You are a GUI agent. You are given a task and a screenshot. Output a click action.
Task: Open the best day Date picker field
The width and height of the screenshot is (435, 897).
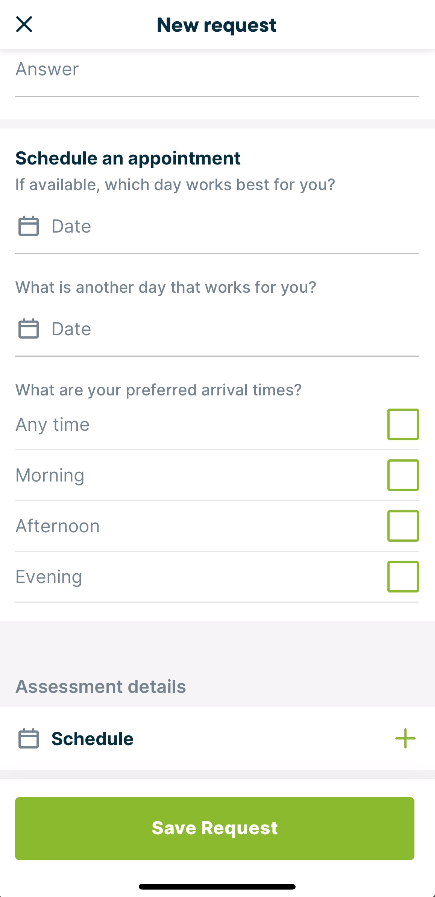coord(217,227)
